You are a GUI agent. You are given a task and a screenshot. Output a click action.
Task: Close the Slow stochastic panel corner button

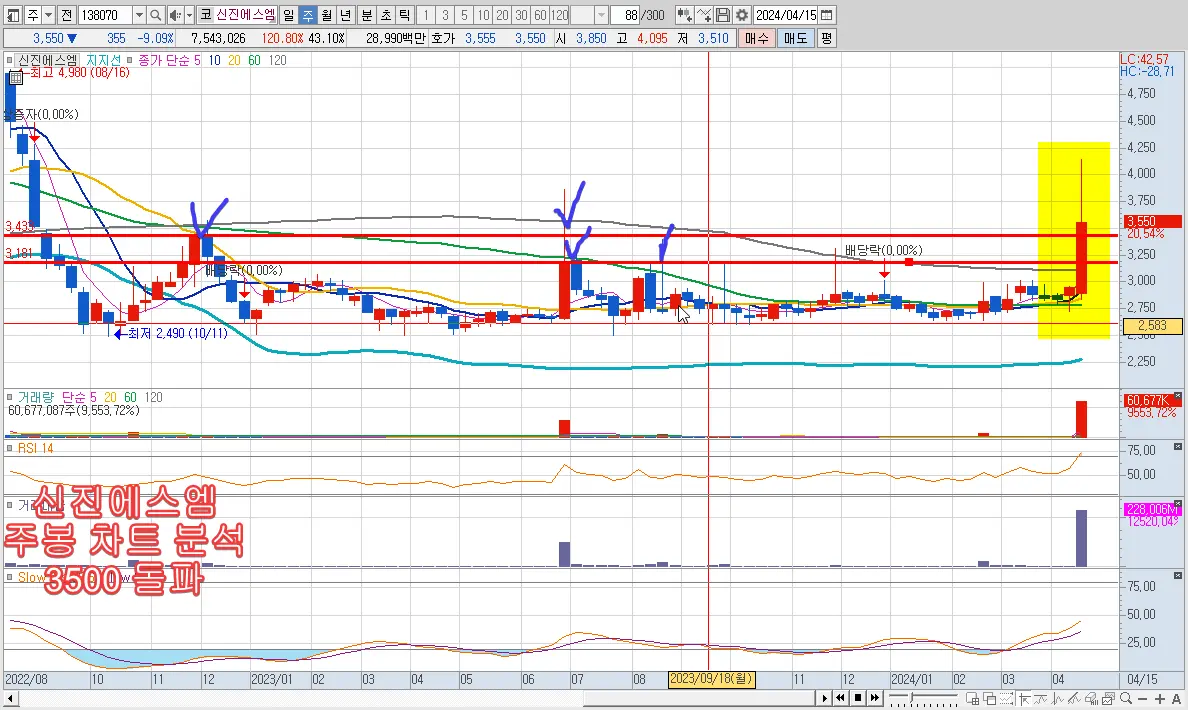[1177, 576]
